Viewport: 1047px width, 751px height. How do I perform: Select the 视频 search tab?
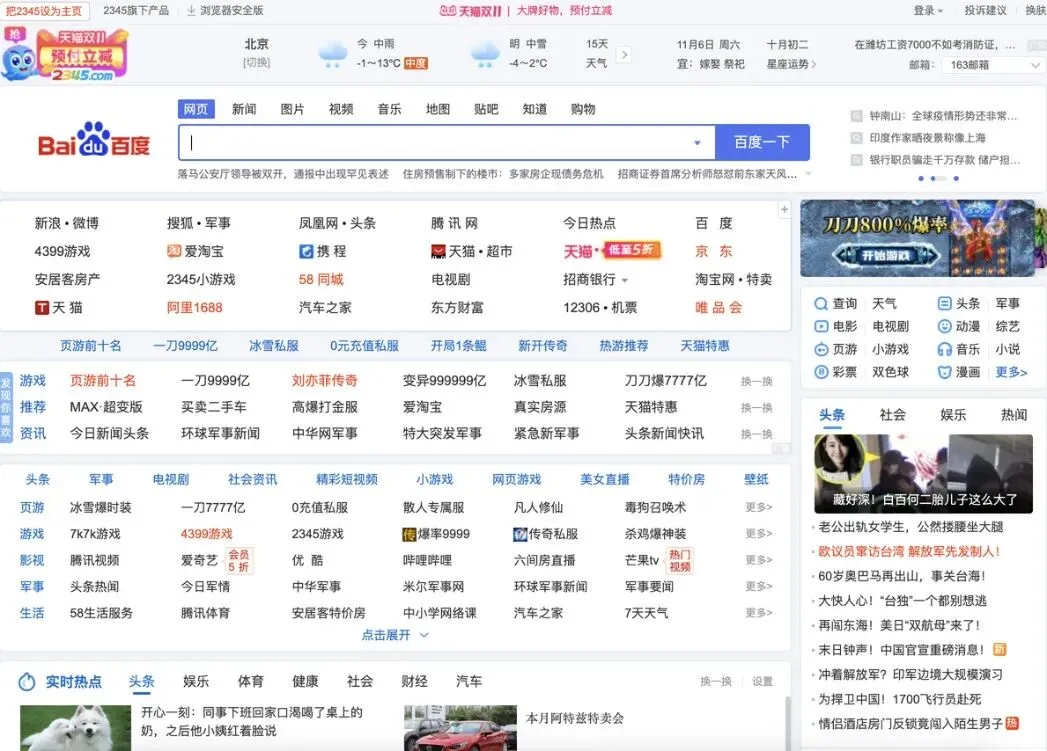pos(341,109)
